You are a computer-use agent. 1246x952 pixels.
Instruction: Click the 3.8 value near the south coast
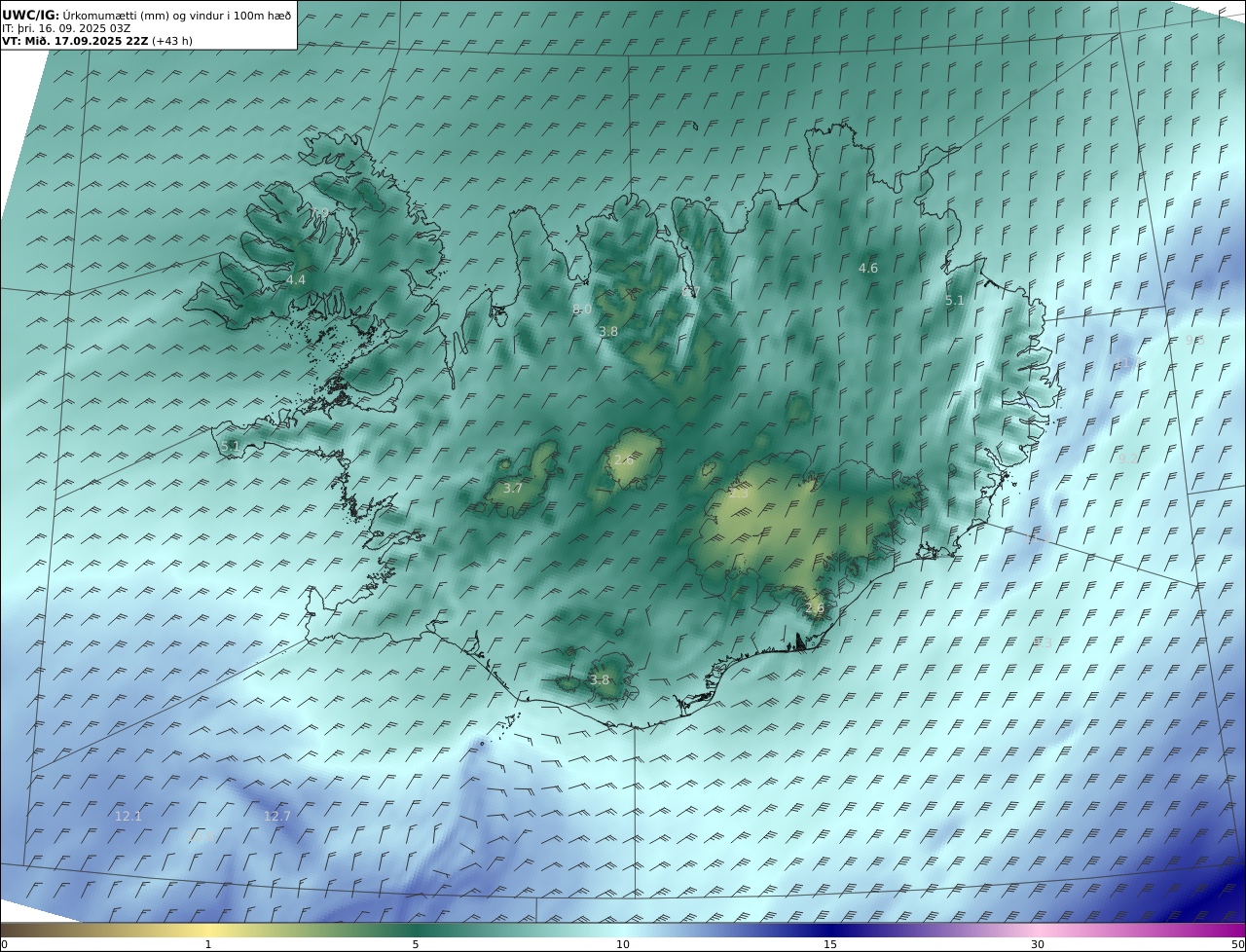600,679
